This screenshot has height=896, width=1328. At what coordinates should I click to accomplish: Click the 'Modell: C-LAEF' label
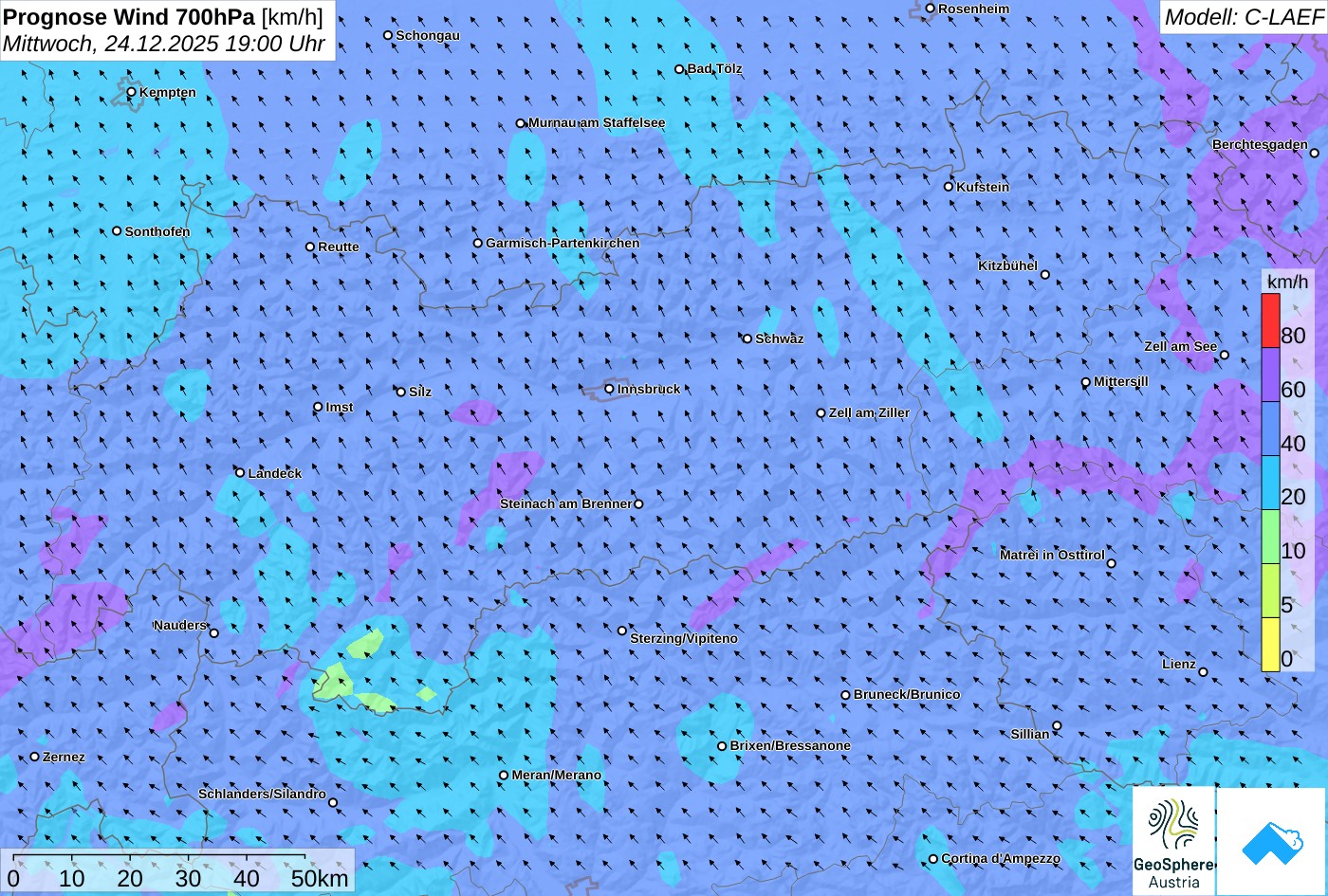point(1244,16)
